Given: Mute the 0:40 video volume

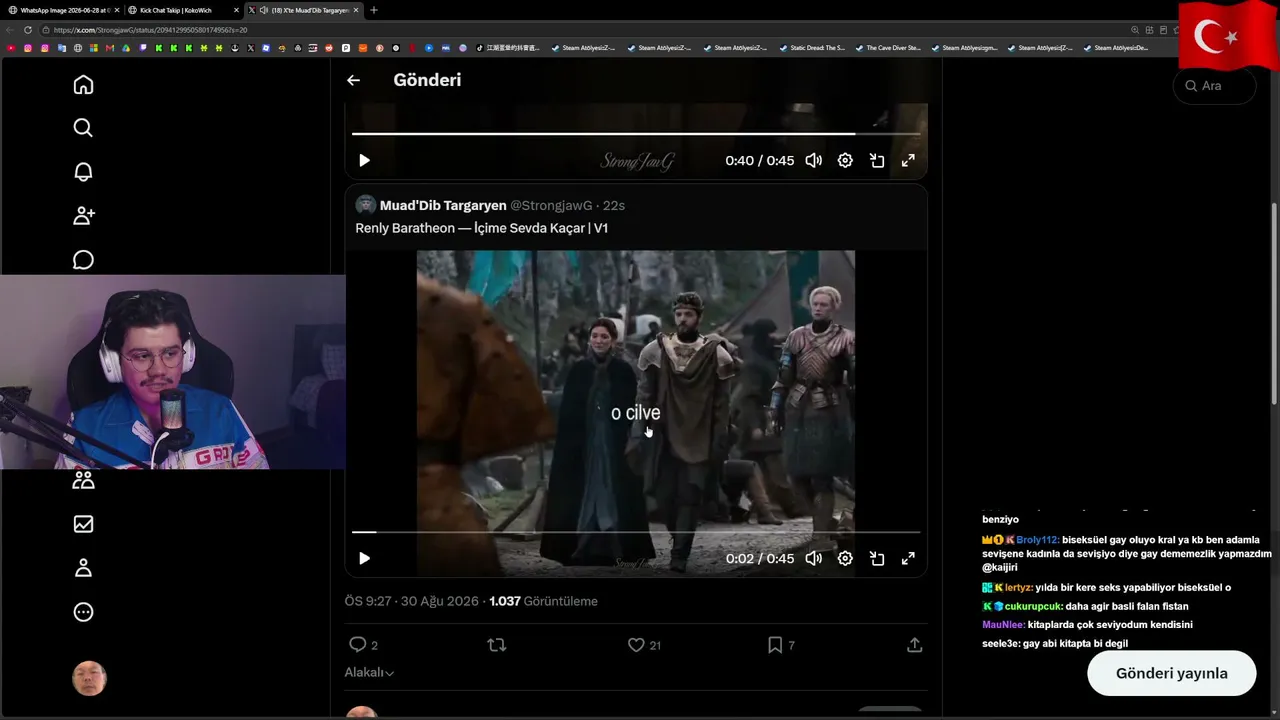Looking at the screenshot, I should pos(814,160).
